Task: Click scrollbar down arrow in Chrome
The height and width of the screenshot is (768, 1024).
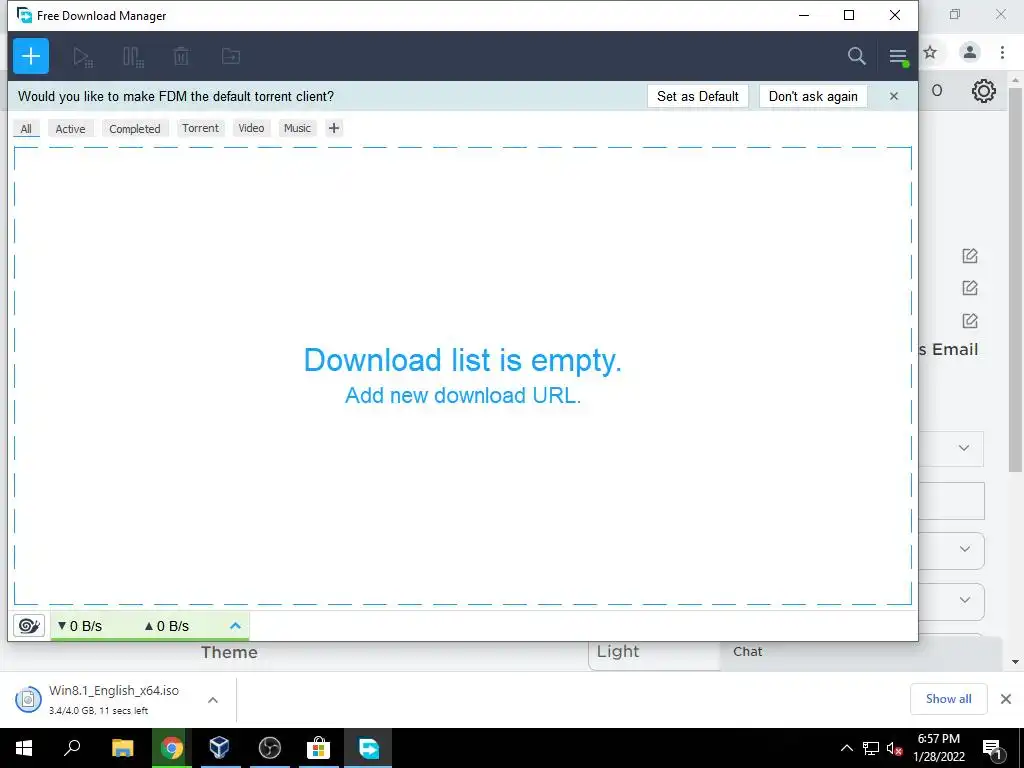Action: pyautogui.click(x=1015, y=662)
